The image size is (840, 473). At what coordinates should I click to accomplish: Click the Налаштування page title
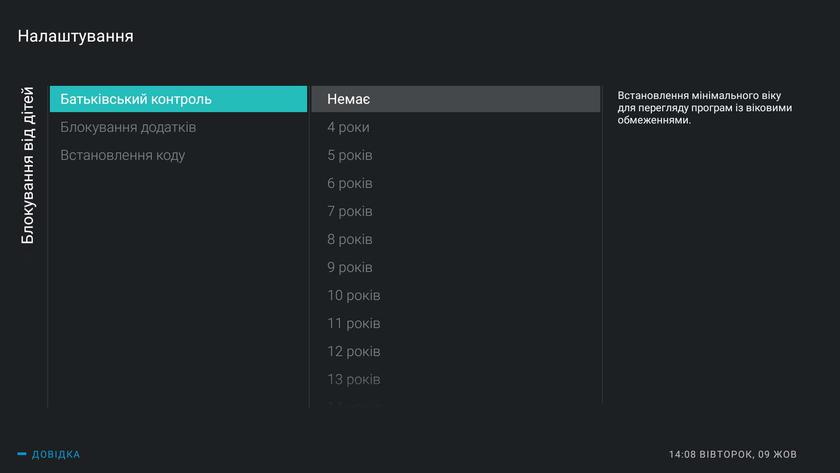(x=76, y=36)
